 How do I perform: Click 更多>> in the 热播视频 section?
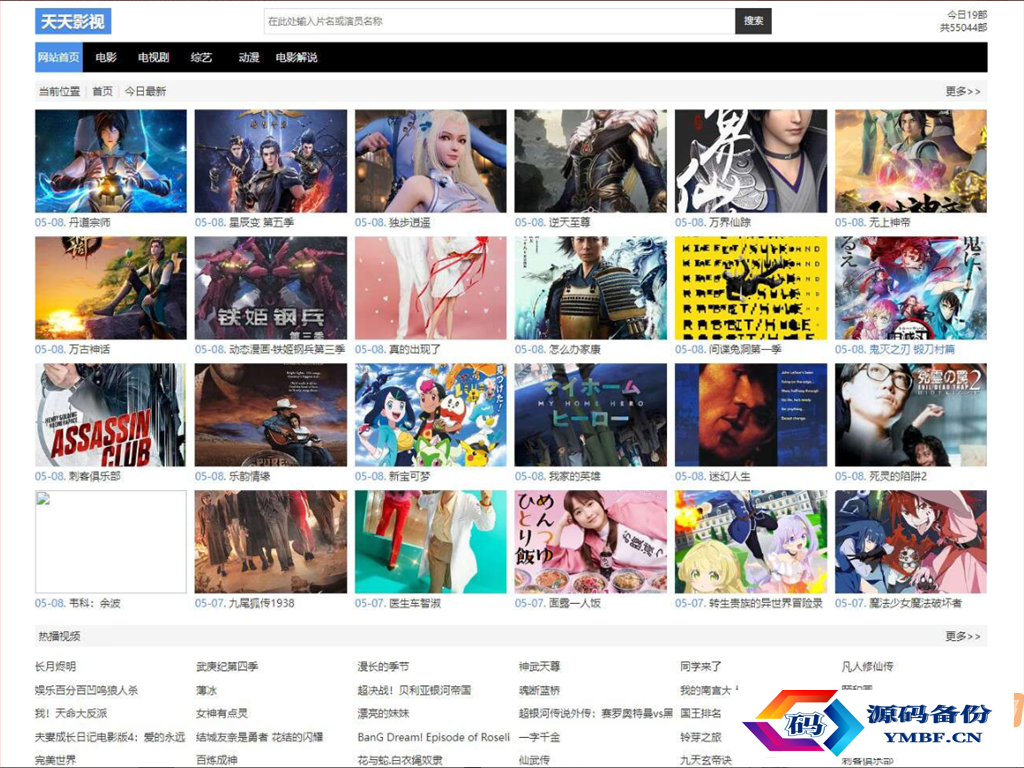click(963, 636)
